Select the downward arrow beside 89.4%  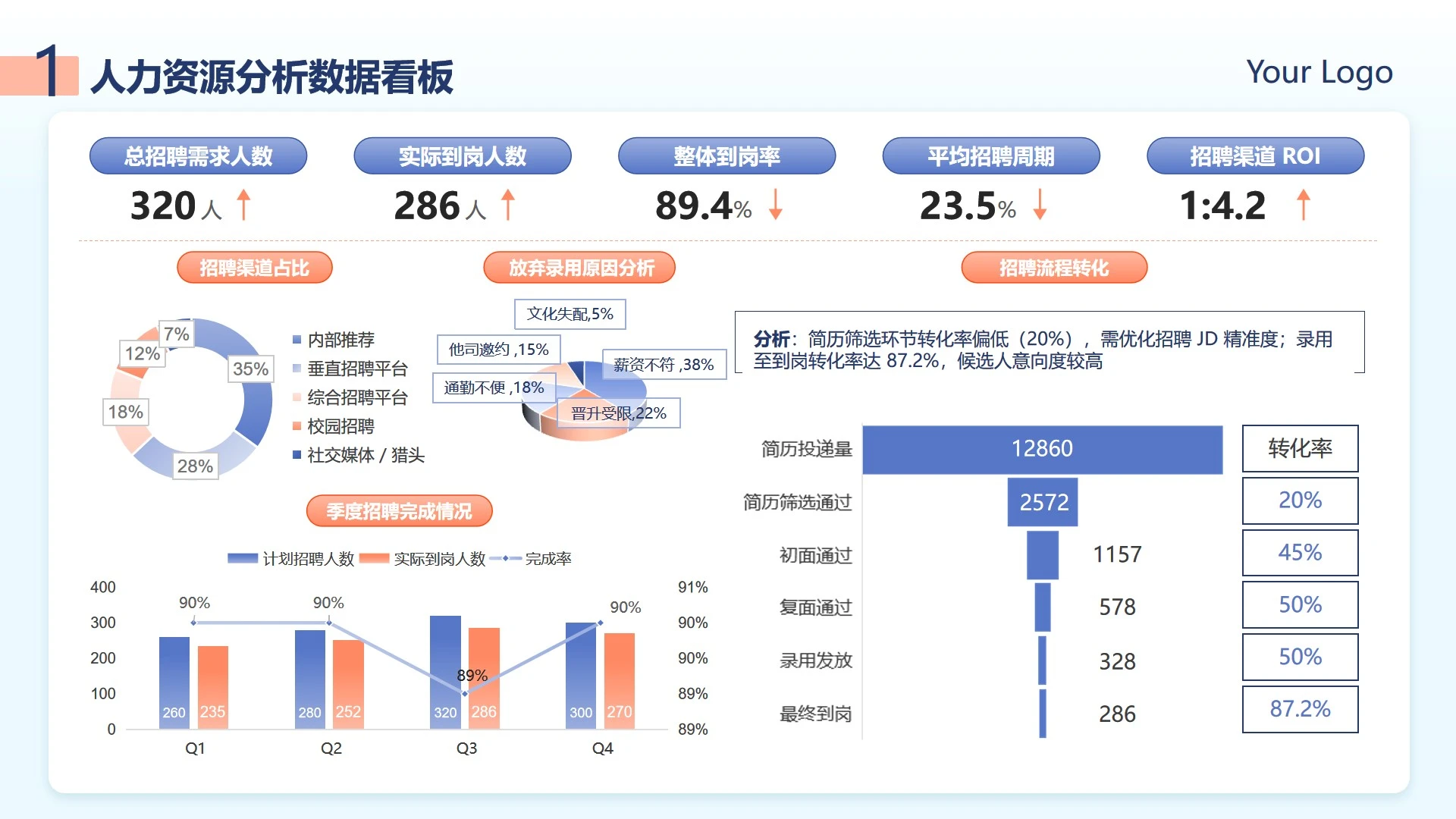pos(775,205)
